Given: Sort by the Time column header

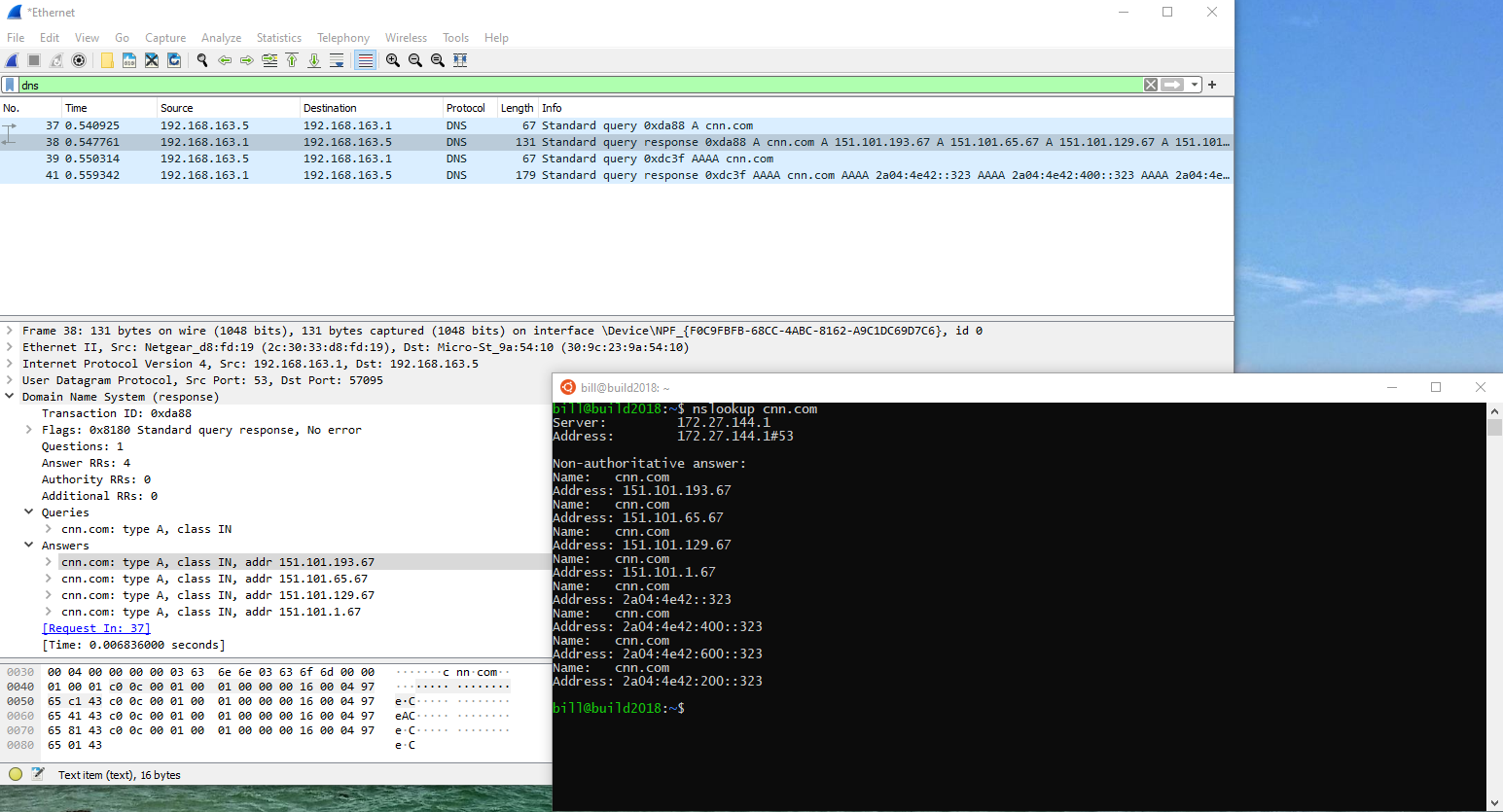Looking at the screenshot, I should (x=109, y=108).
